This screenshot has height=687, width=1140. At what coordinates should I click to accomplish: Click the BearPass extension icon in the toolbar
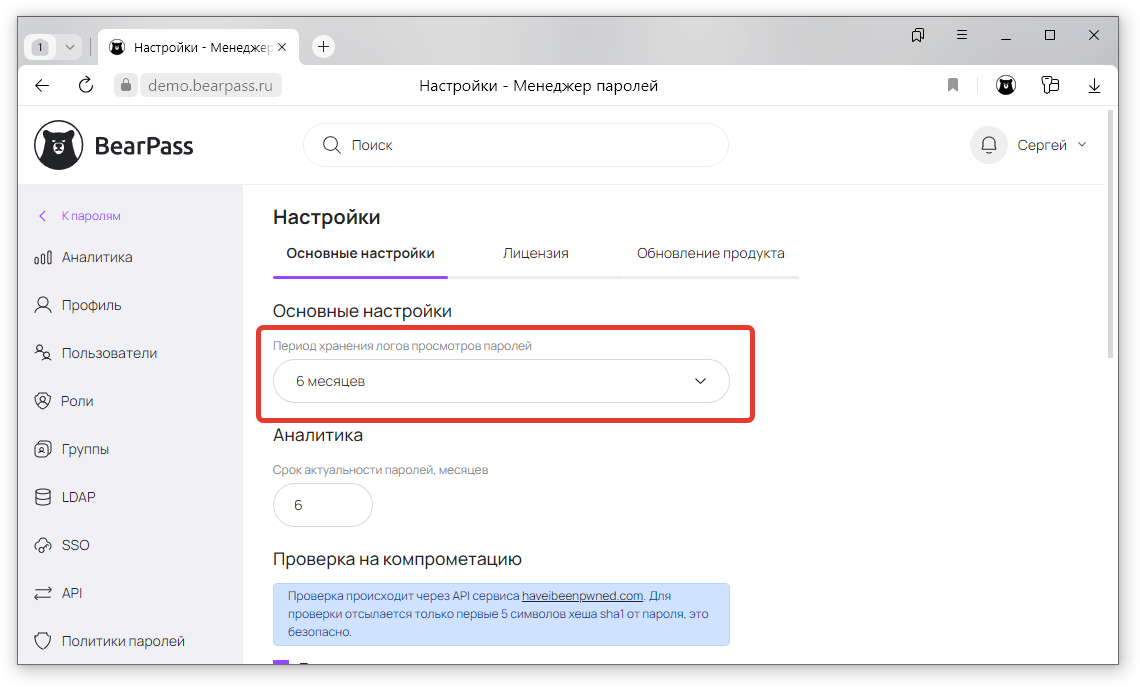point(1005,86)
